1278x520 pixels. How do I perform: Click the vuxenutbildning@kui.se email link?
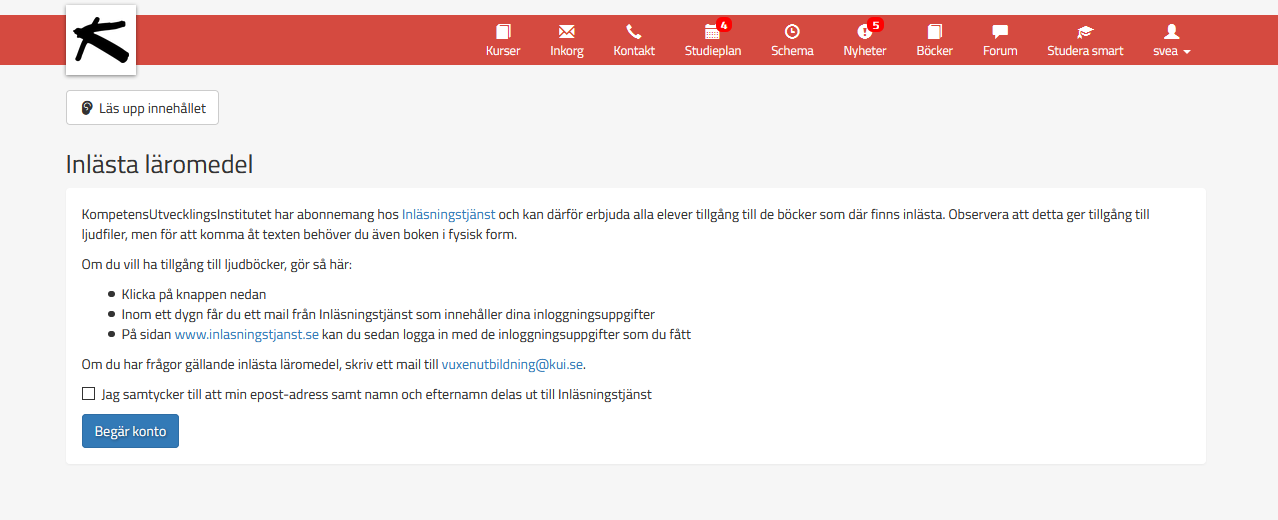tap(512, 364)
